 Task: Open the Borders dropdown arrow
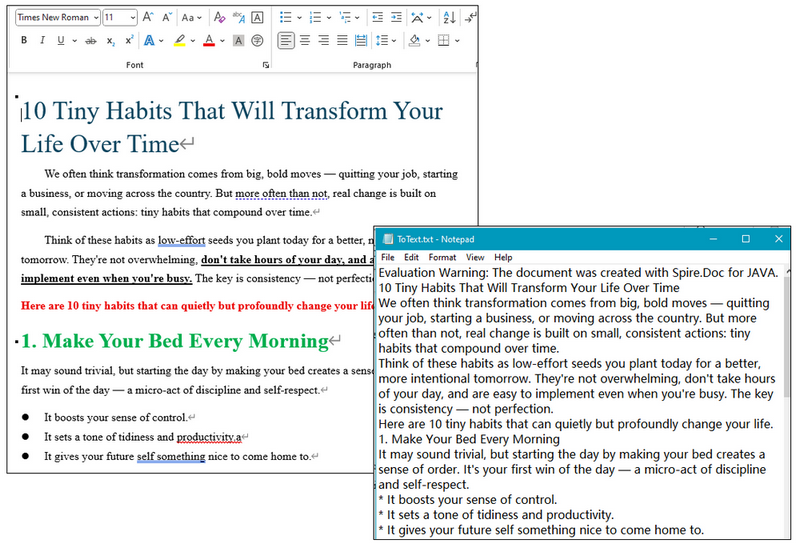point(457,41)
